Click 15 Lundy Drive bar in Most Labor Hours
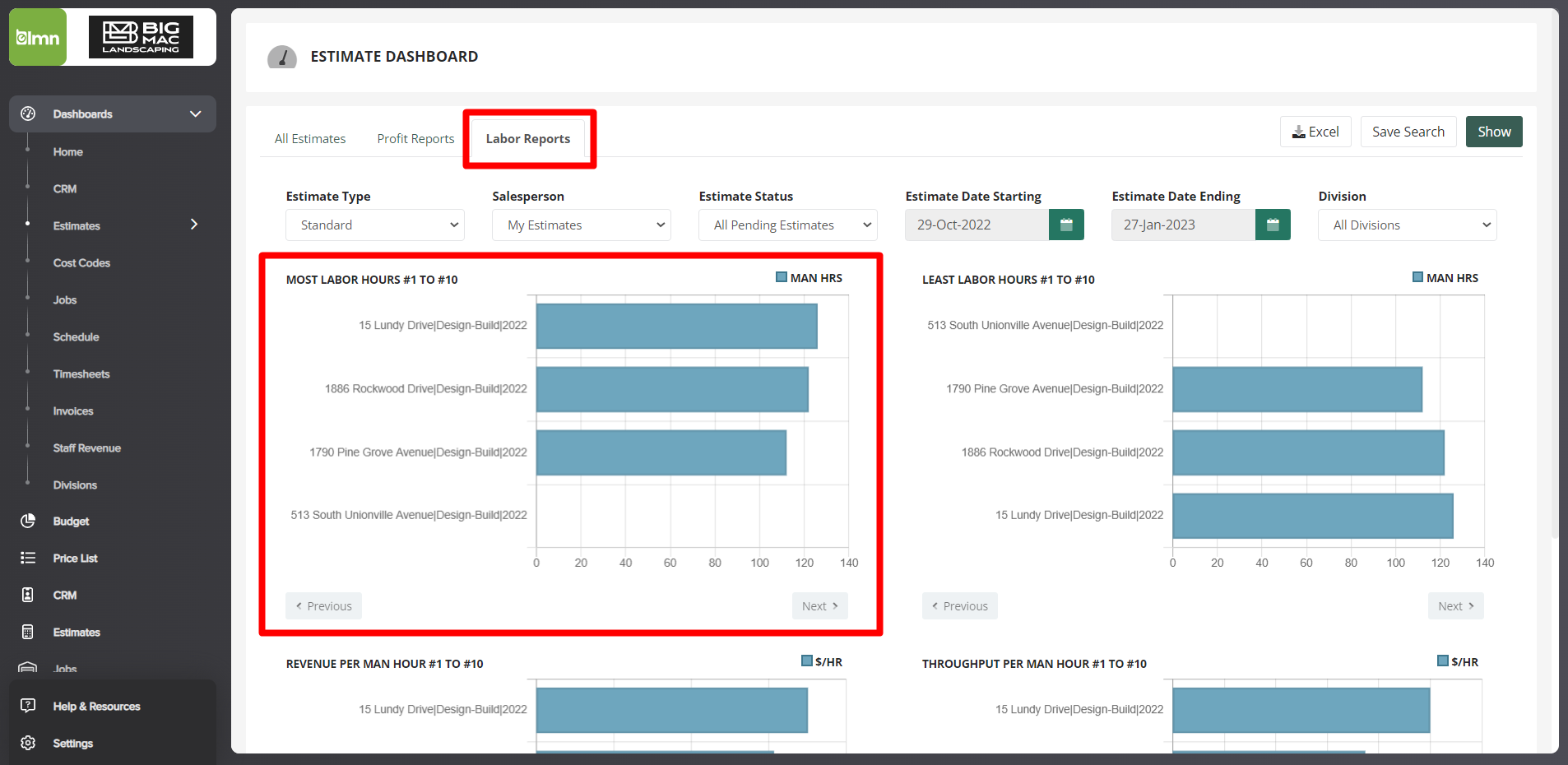This screenshot has width=1568, height=765. [677, 326]
